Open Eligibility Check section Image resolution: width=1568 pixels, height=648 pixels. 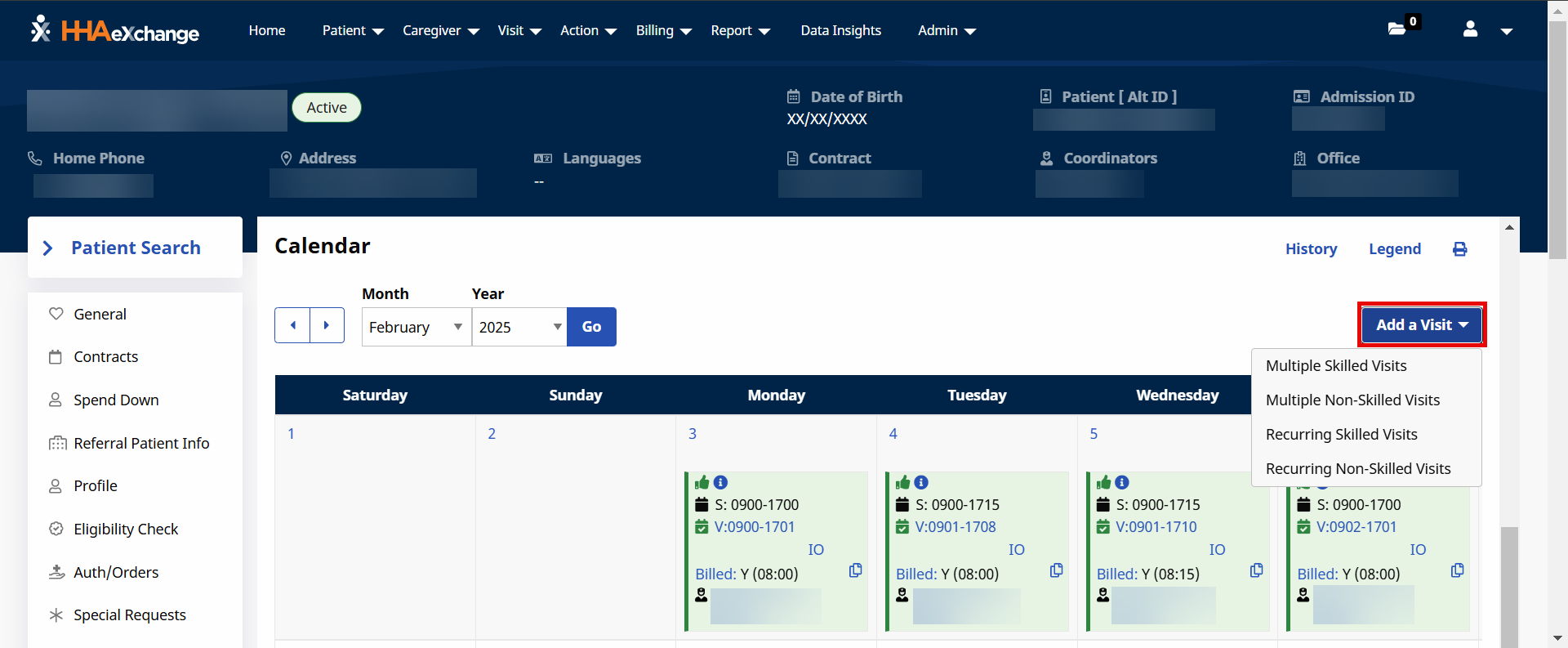[126, 530]
